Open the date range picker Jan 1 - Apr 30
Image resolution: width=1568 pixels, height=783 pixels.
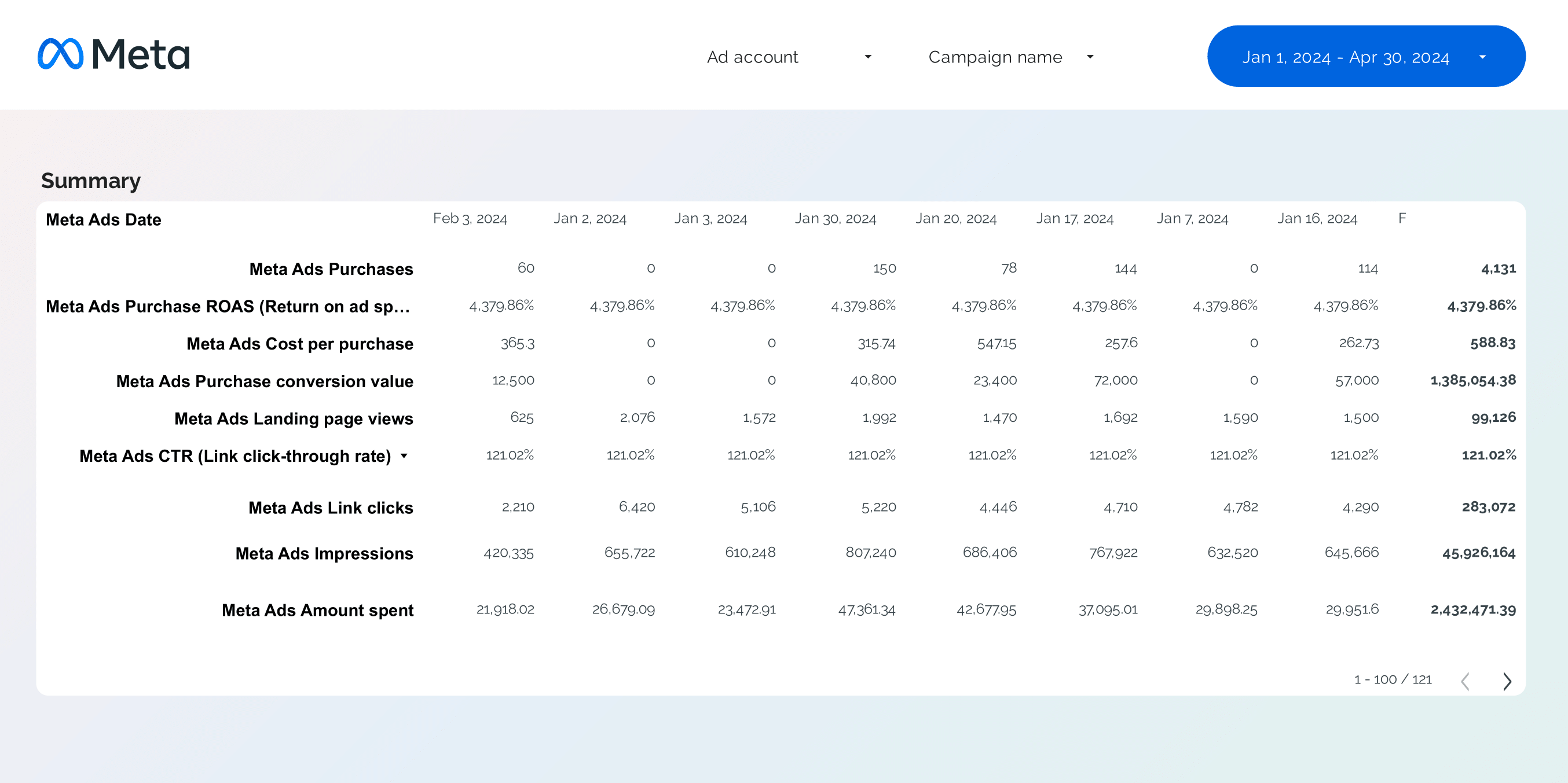tap(1366, 56)
